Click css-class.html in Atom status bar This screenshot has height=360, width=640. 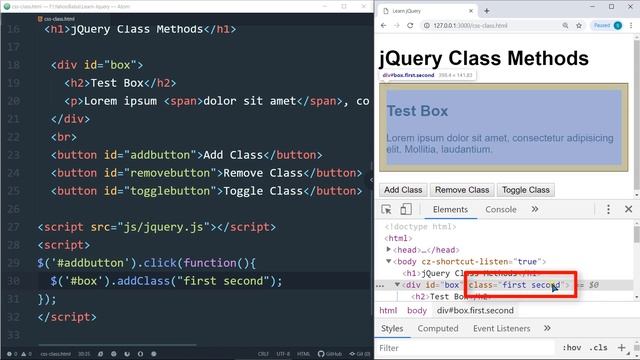(x=56, y=354)
